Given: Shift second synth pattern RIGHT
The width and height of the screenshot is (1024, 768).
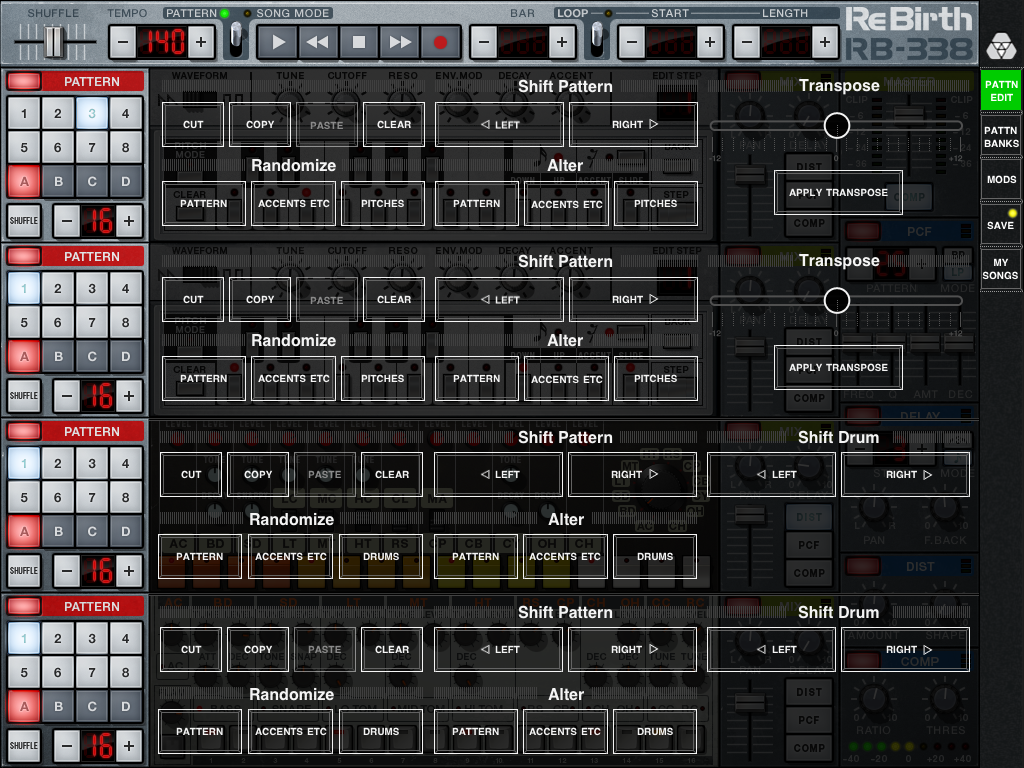Looking at the screenshot, I should coord(633,299).
